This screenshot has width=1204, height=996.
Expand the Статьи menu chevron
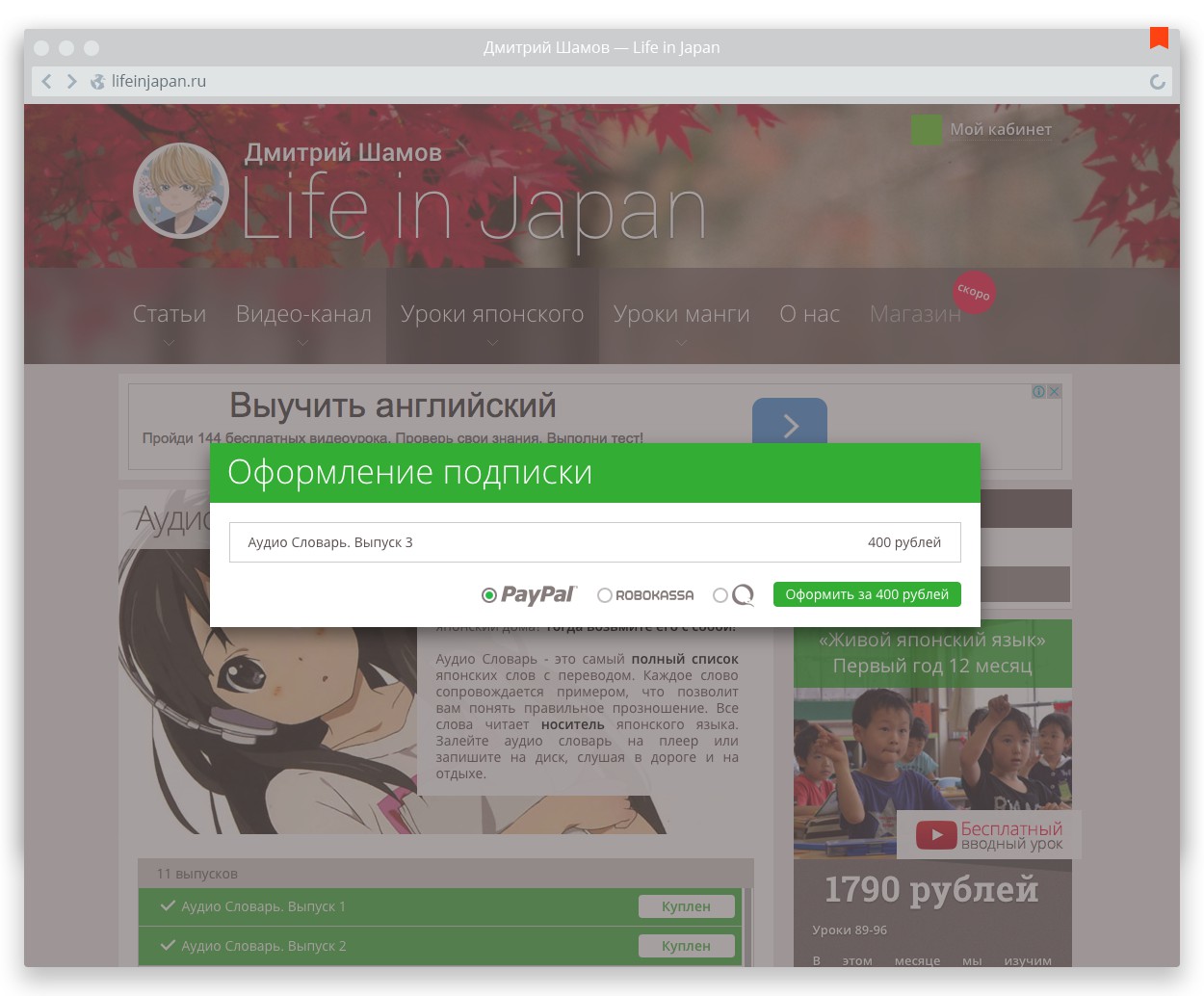pyautogui.click(x=170, y=342)
